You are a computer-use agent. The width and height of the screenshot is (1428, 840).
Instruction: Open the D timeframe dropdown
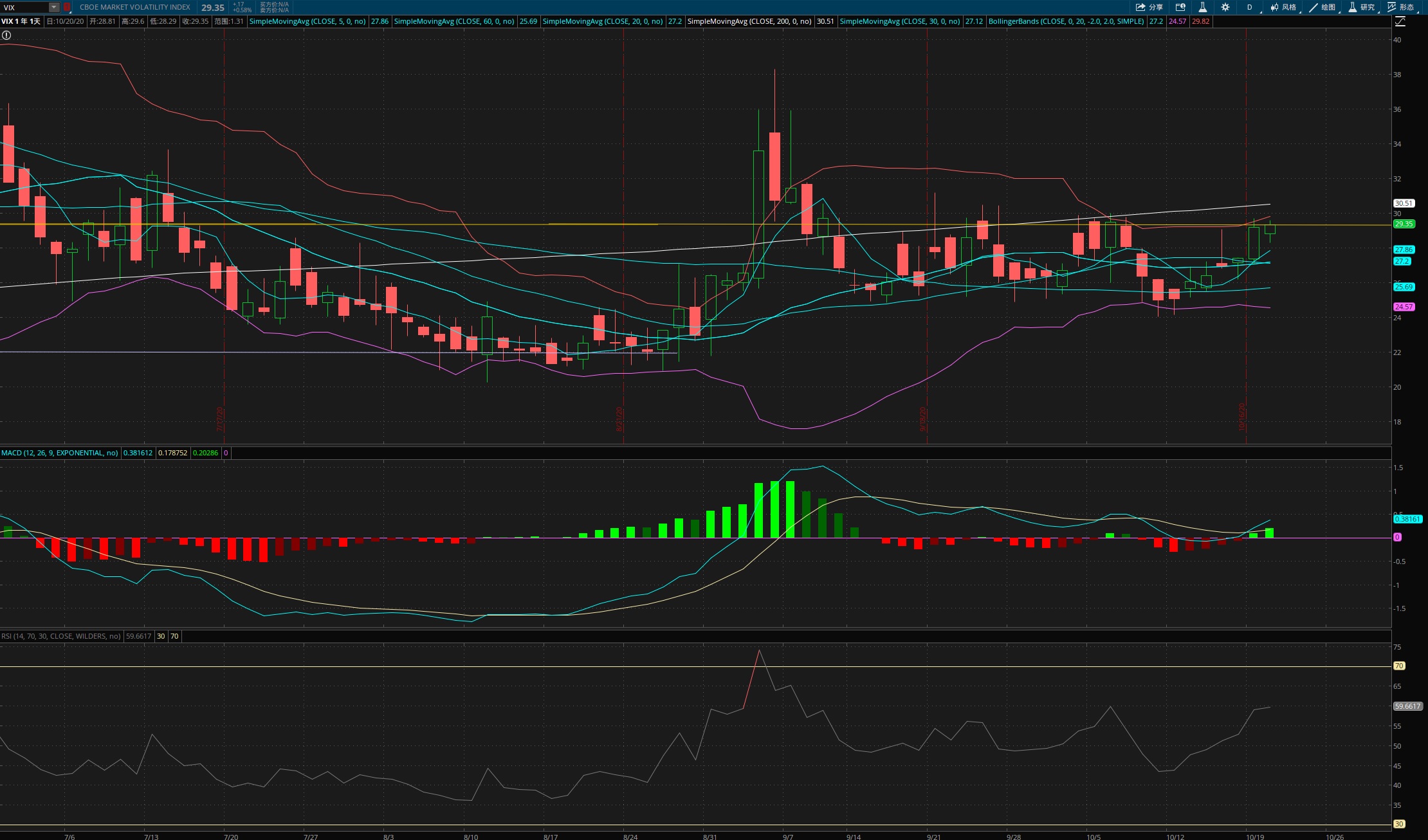click(1250, 7)
